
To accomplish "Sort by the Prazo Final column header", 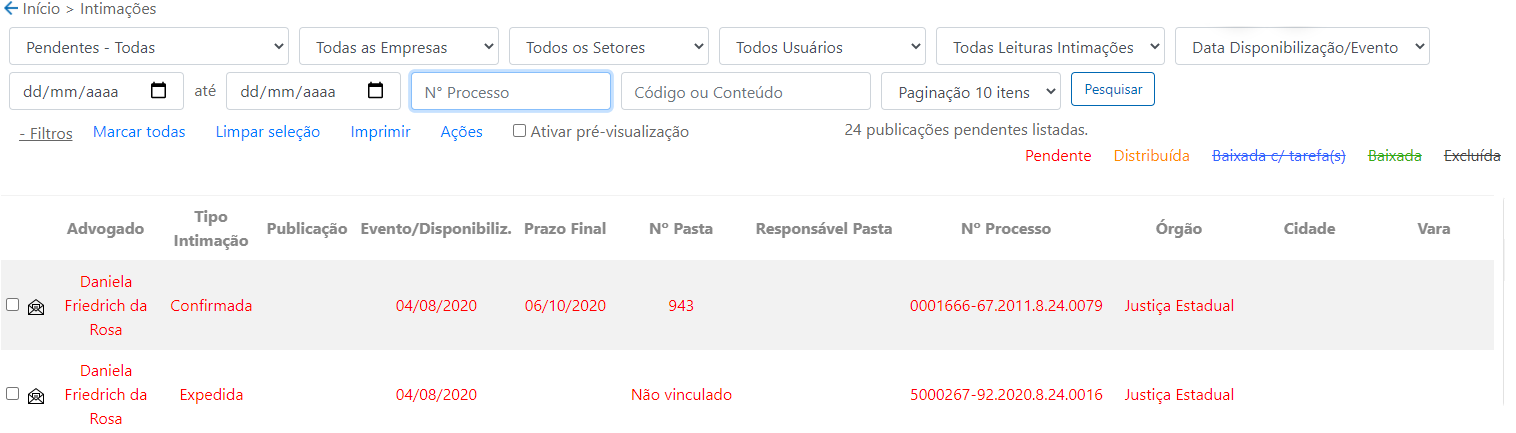I will (x=565, y=229).
